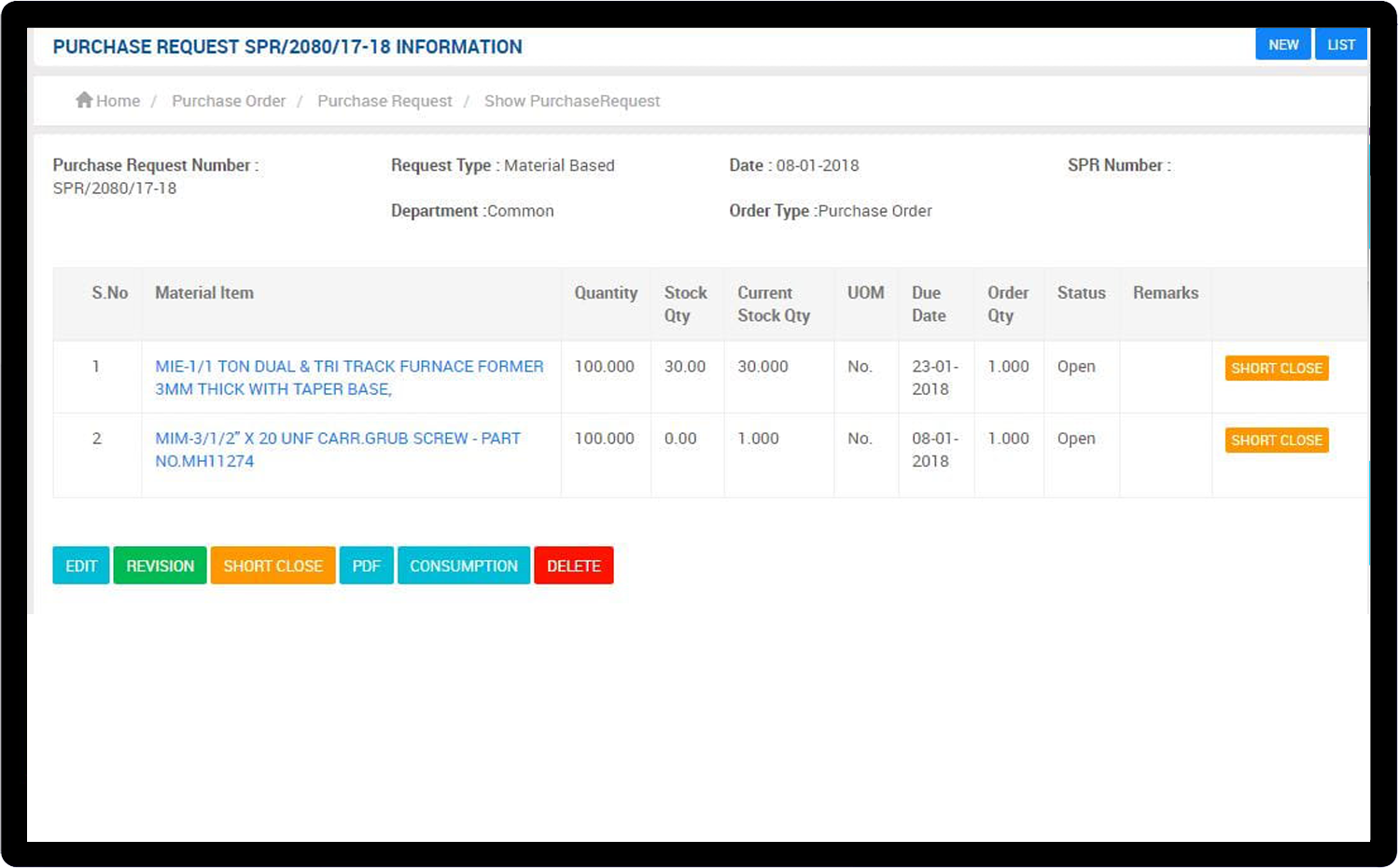Export the request as PDF
This screenshot has height=868, width=1399.
click(x=366, y=566)
